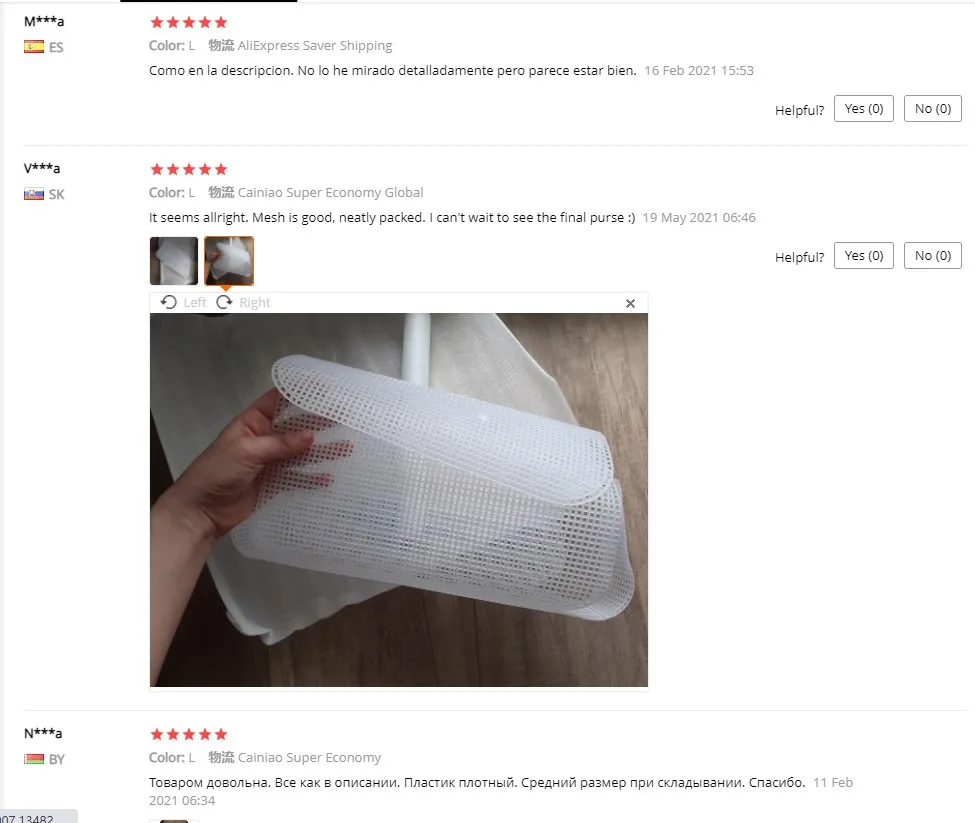Open first review thumbnail from V***a
This screenshot has height=823, width=975.
pyautogui.click(x=174, y=261)
